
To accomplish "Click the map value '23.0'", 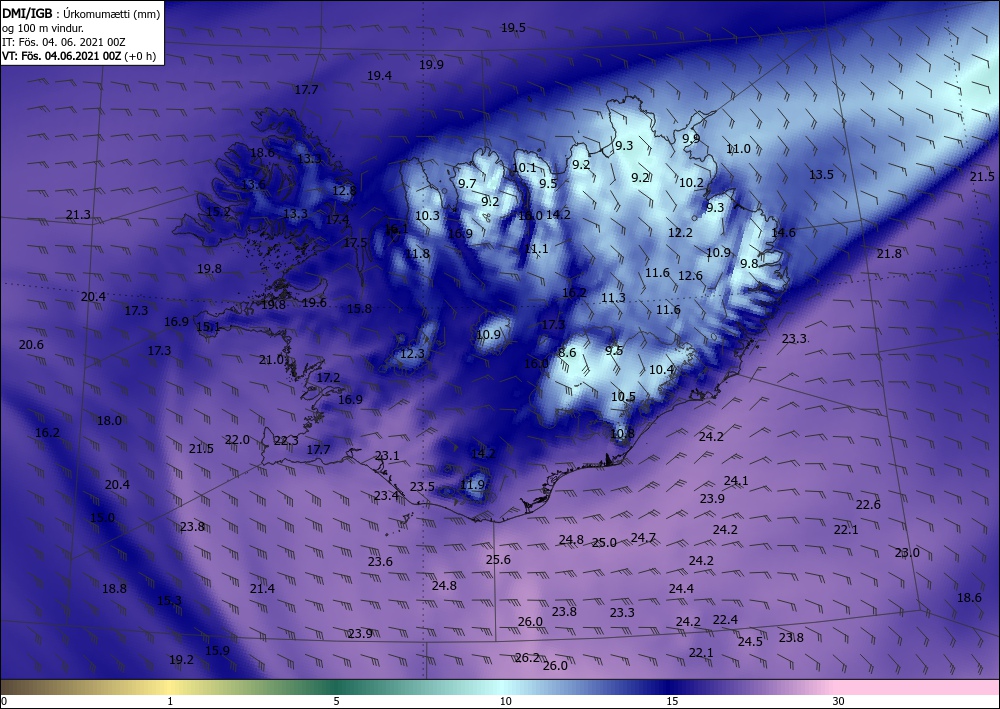I will tap(907, 553).
